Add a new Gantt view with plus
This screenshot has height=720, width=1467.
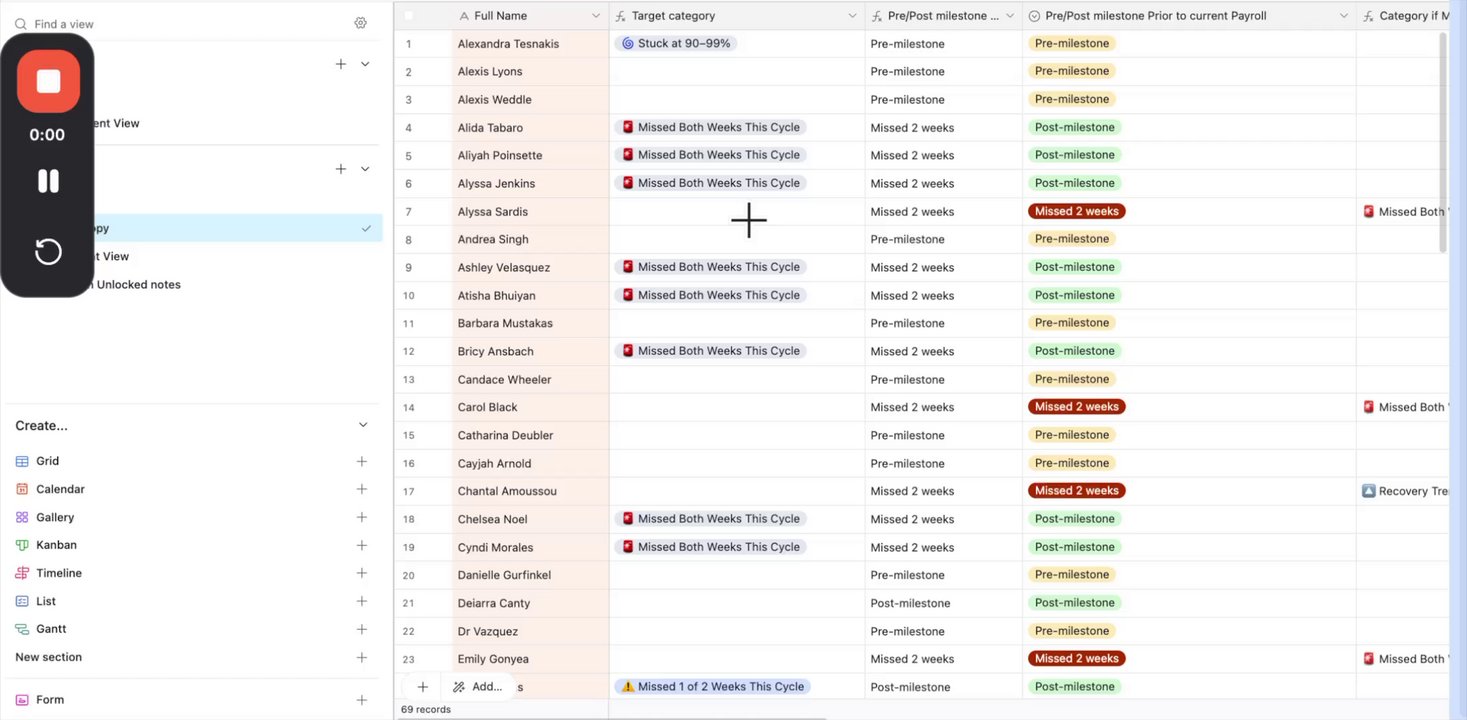pos(362,629)
